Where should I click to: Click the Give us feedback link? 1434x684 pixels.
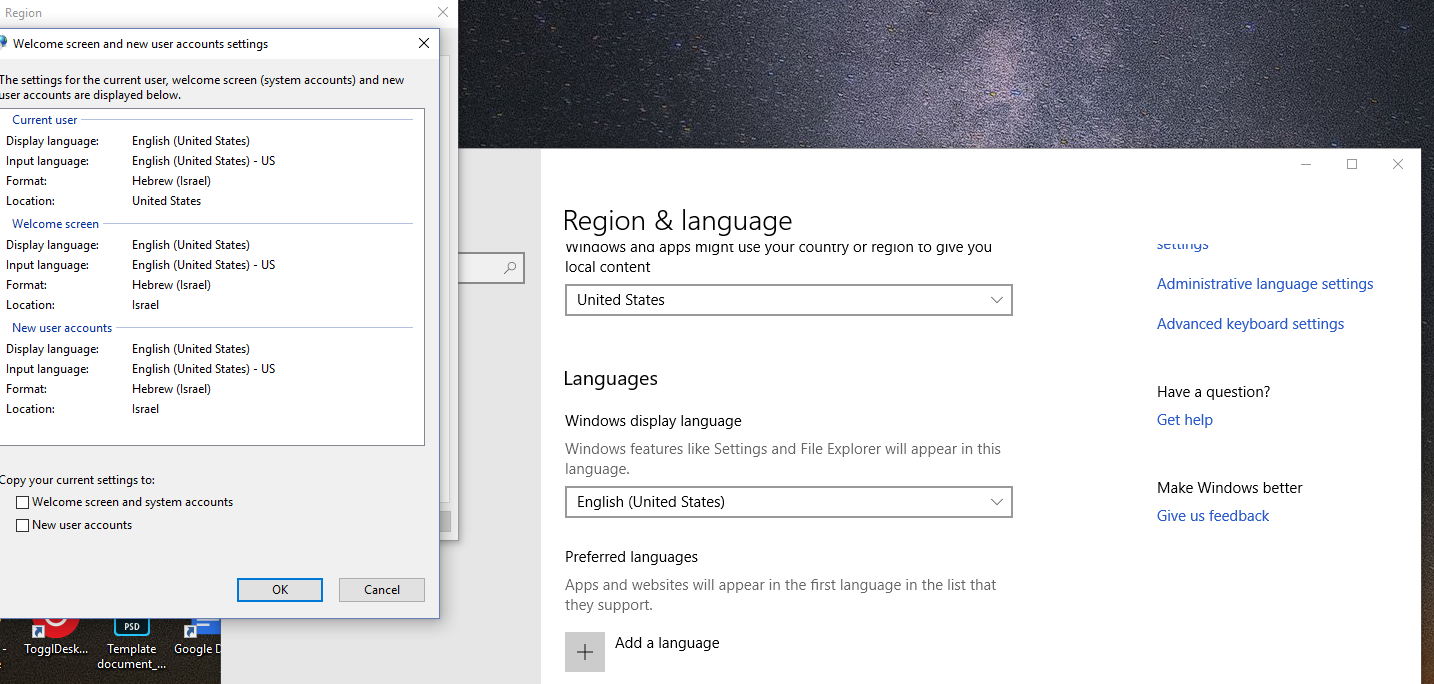(x=1212, y=516)
